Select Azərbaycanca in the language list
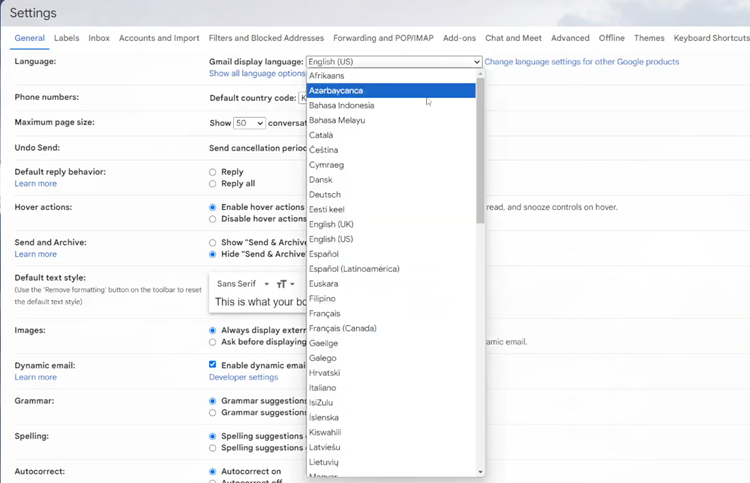Image resolution: width=750 pixels, height=483 pixels. (x=391, y=90)
